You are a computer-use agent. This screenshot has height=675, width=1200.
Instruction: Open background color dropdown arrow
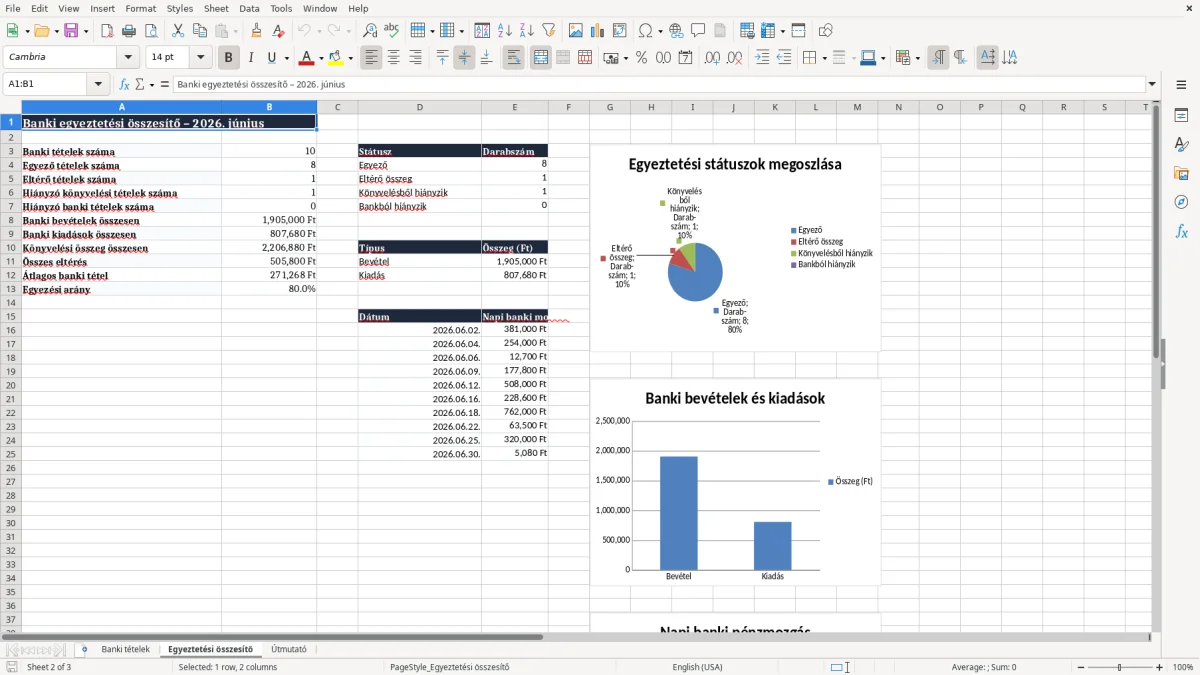point(350,58)
